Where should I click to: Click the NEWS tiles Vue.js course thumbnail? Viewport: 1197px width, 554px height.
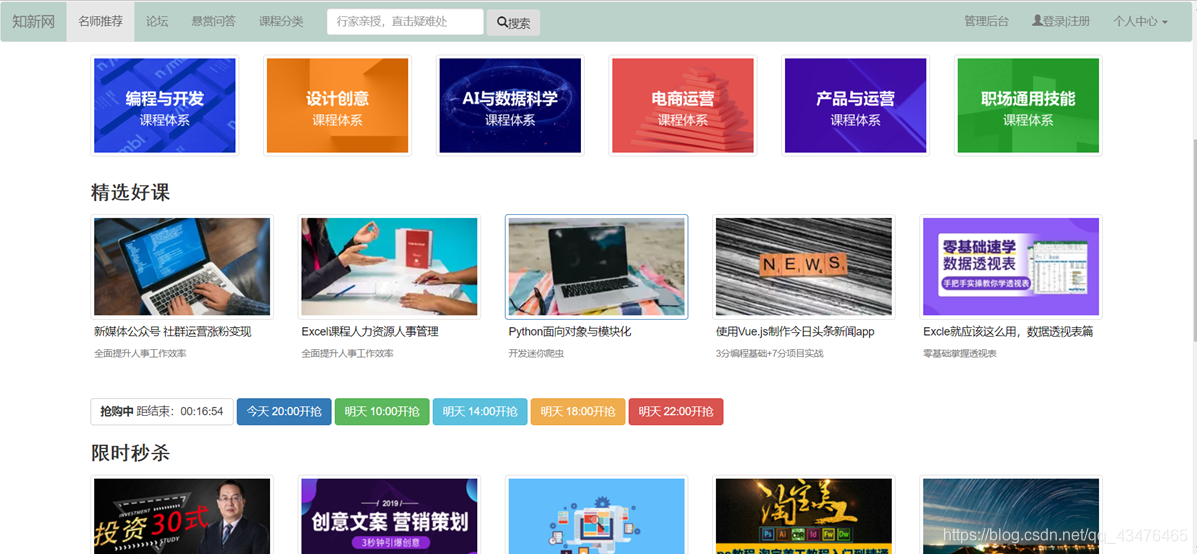coord(804,267)
